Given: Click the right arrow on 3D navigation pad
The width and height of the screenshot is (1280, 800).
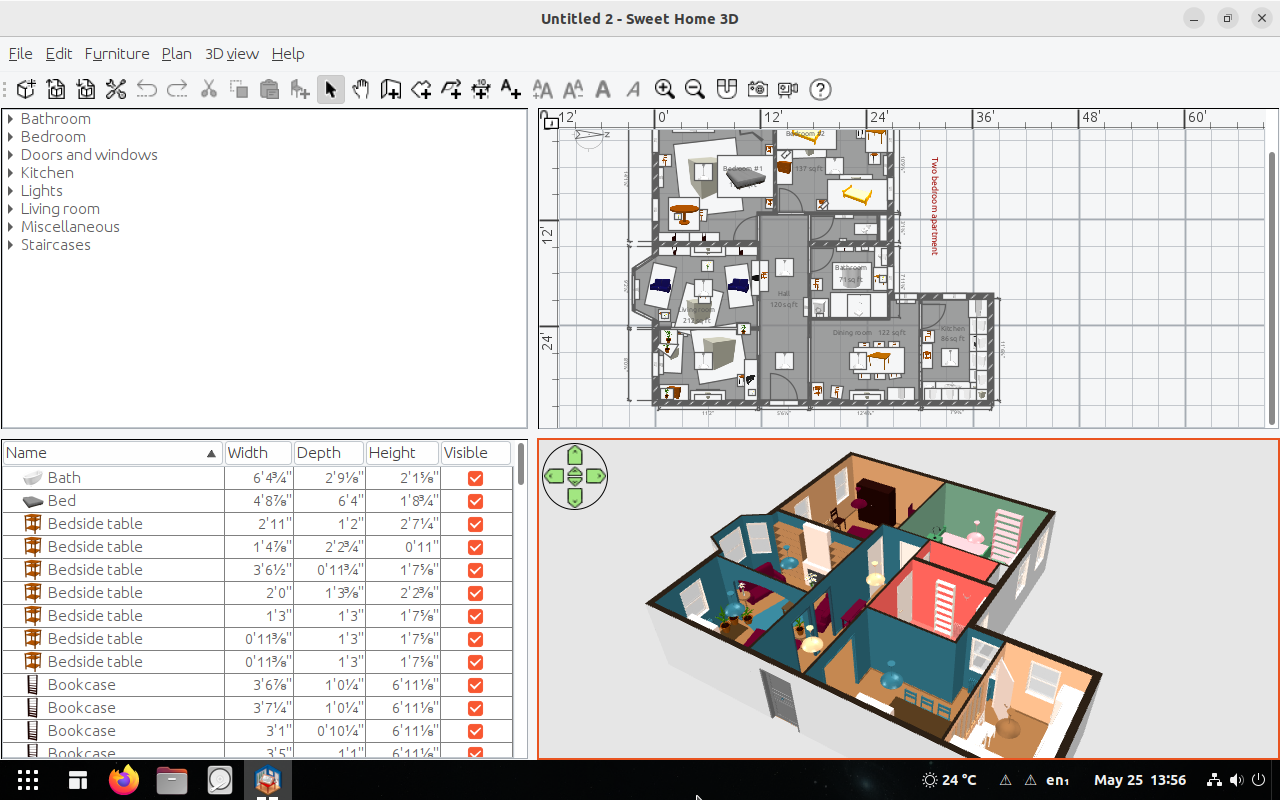Looking at the screenshot, I should [596, 477].
